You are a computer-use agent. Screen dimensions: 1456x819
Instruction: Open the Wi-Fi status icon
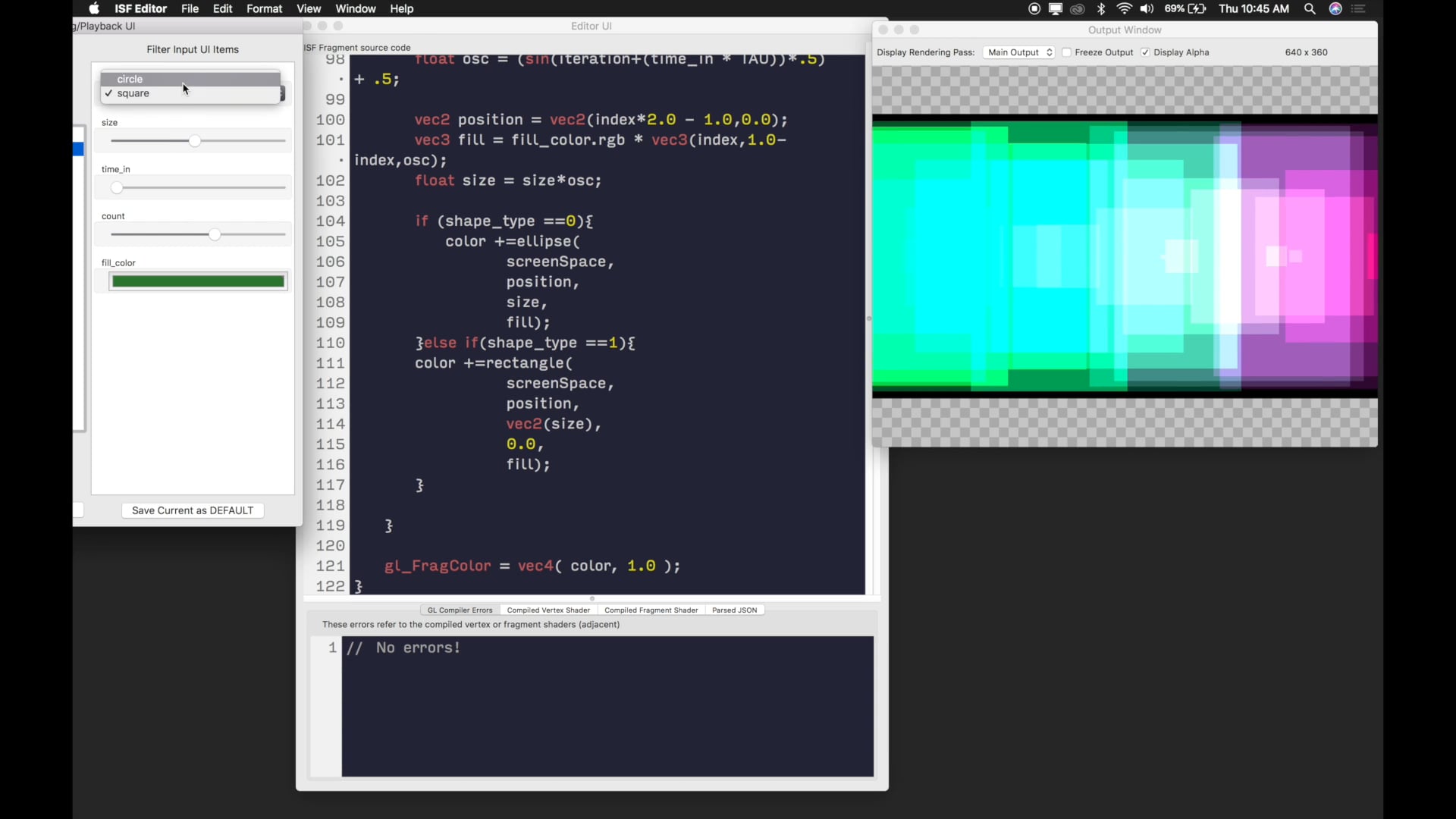[x=1125, y=9]
